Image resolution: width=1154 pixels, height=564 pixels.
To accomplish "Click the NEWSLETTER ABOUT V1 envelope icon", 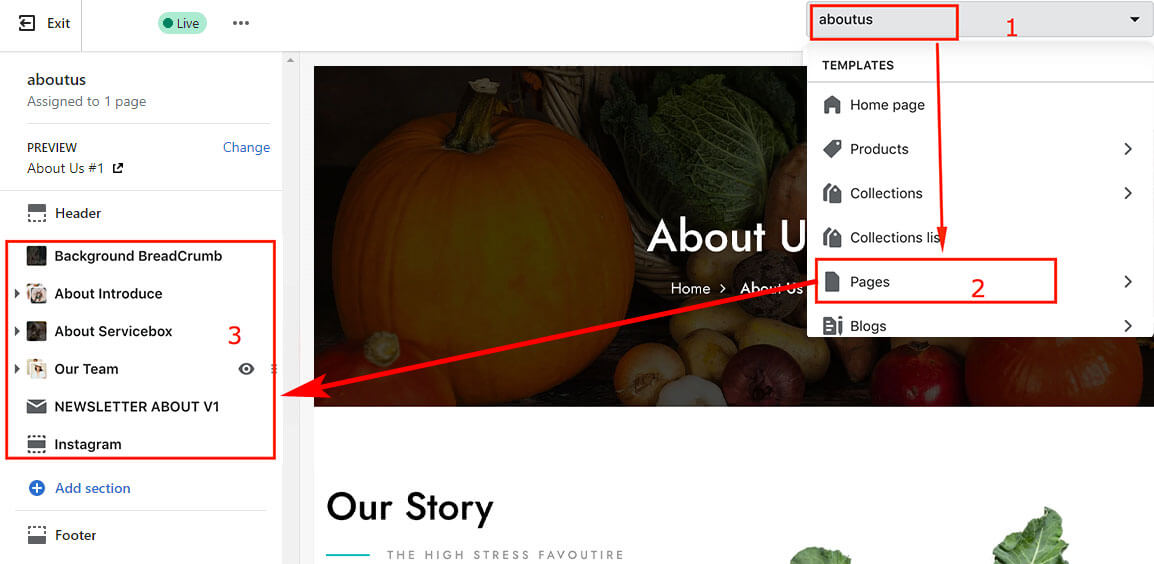I will tap(37, 407).
